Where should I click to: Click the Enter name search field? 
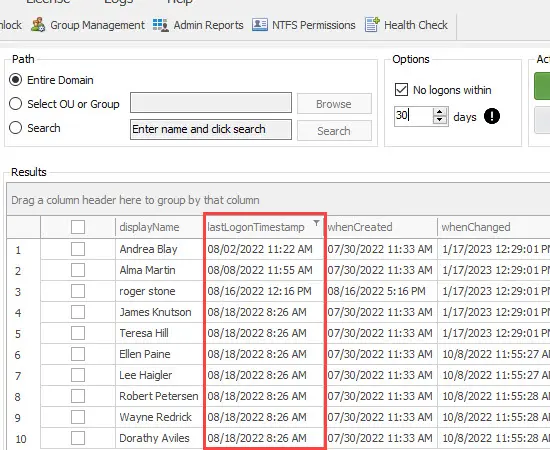click(x=211, y=129)
